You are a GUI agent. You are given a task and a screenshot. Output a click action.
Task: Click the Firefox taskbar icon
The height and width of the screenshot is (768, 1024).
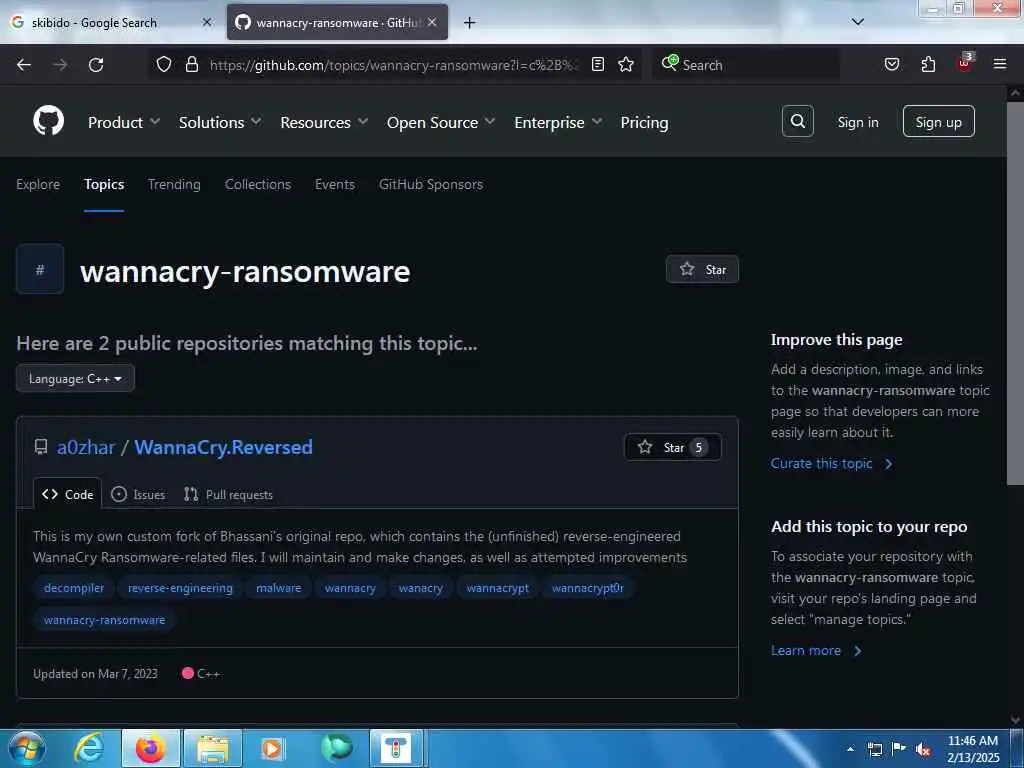(150, 748)
